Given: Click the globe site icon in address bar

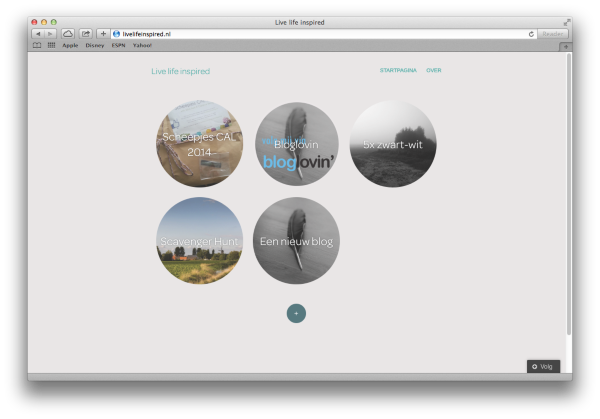Looking at the screenshot, I should click(x=116, y=34).
